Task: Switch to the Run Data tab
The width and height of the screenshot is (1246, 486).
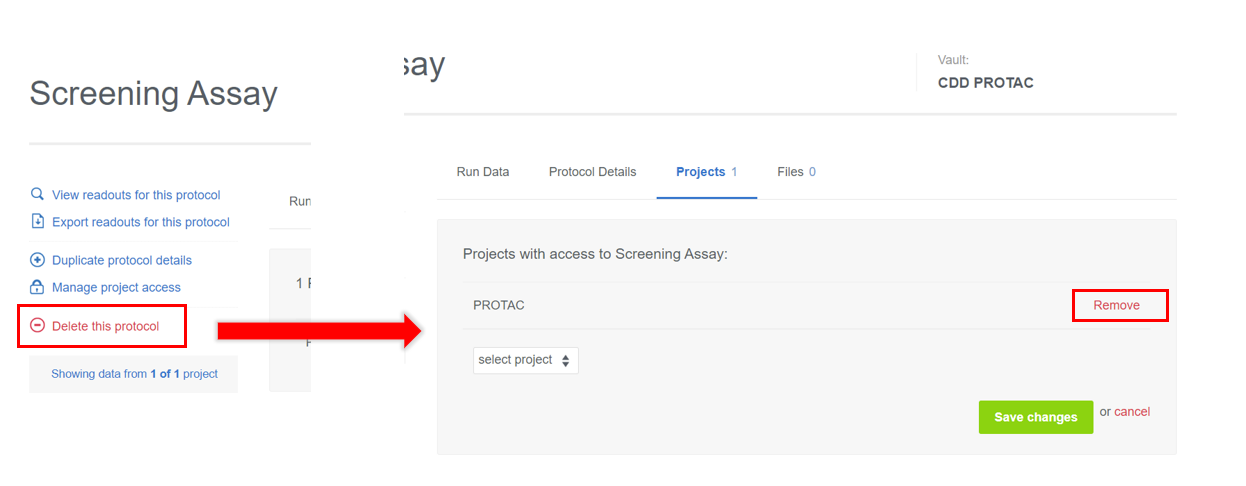Action: coord(483,172)
